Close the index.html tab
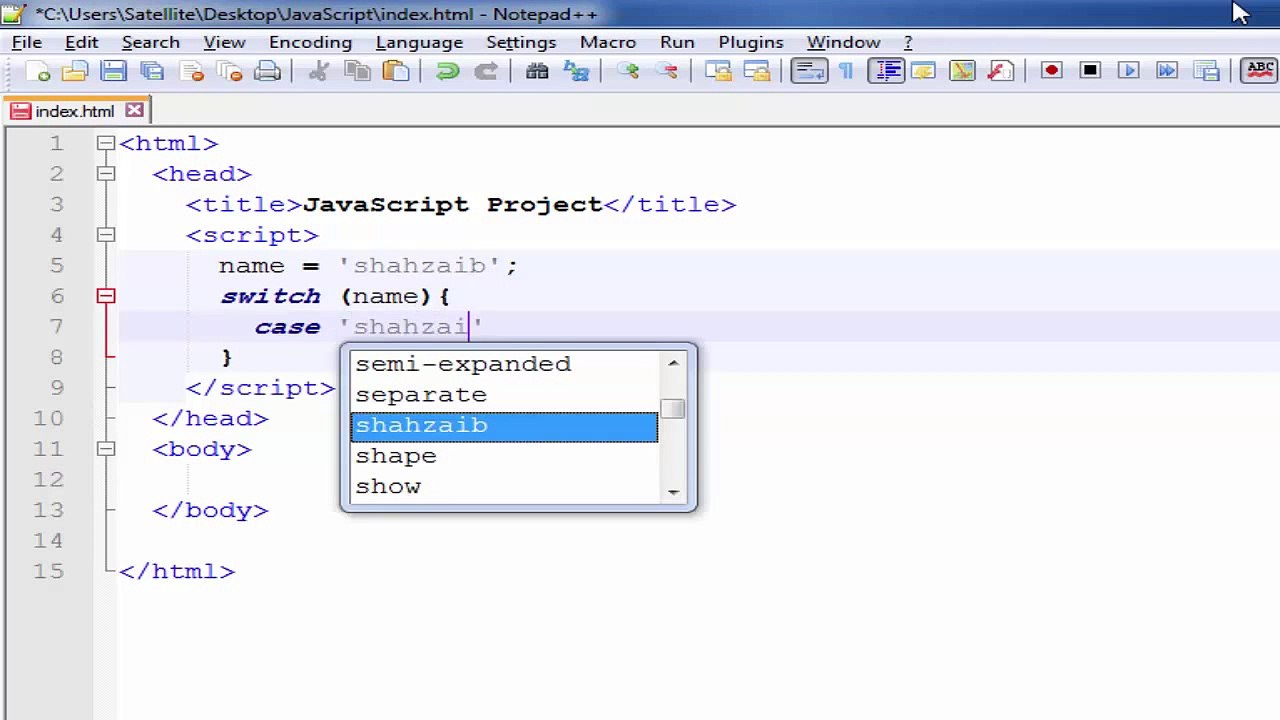Screen dimensions: 1280x720 click(x=135, y=111)
